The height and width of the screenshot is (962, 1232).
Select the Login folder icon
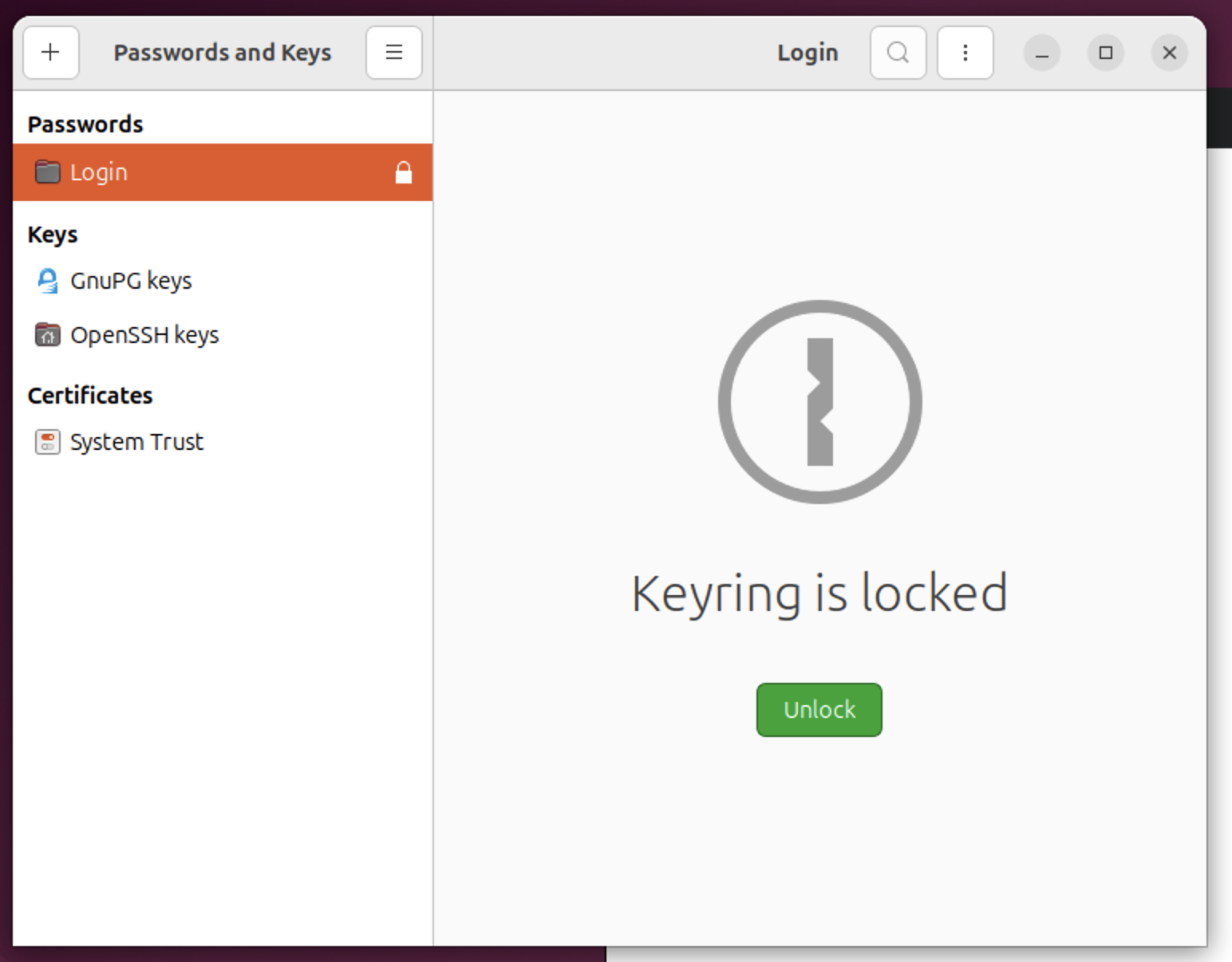pos(47,172)
